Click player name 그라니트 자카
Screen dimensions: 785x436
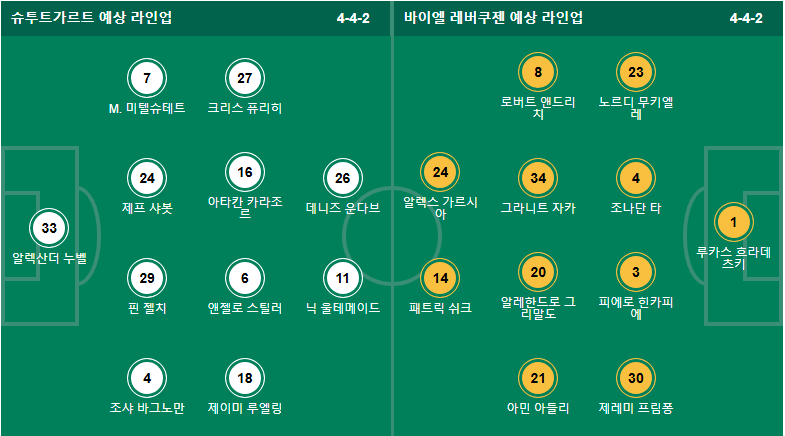[538, 208]
